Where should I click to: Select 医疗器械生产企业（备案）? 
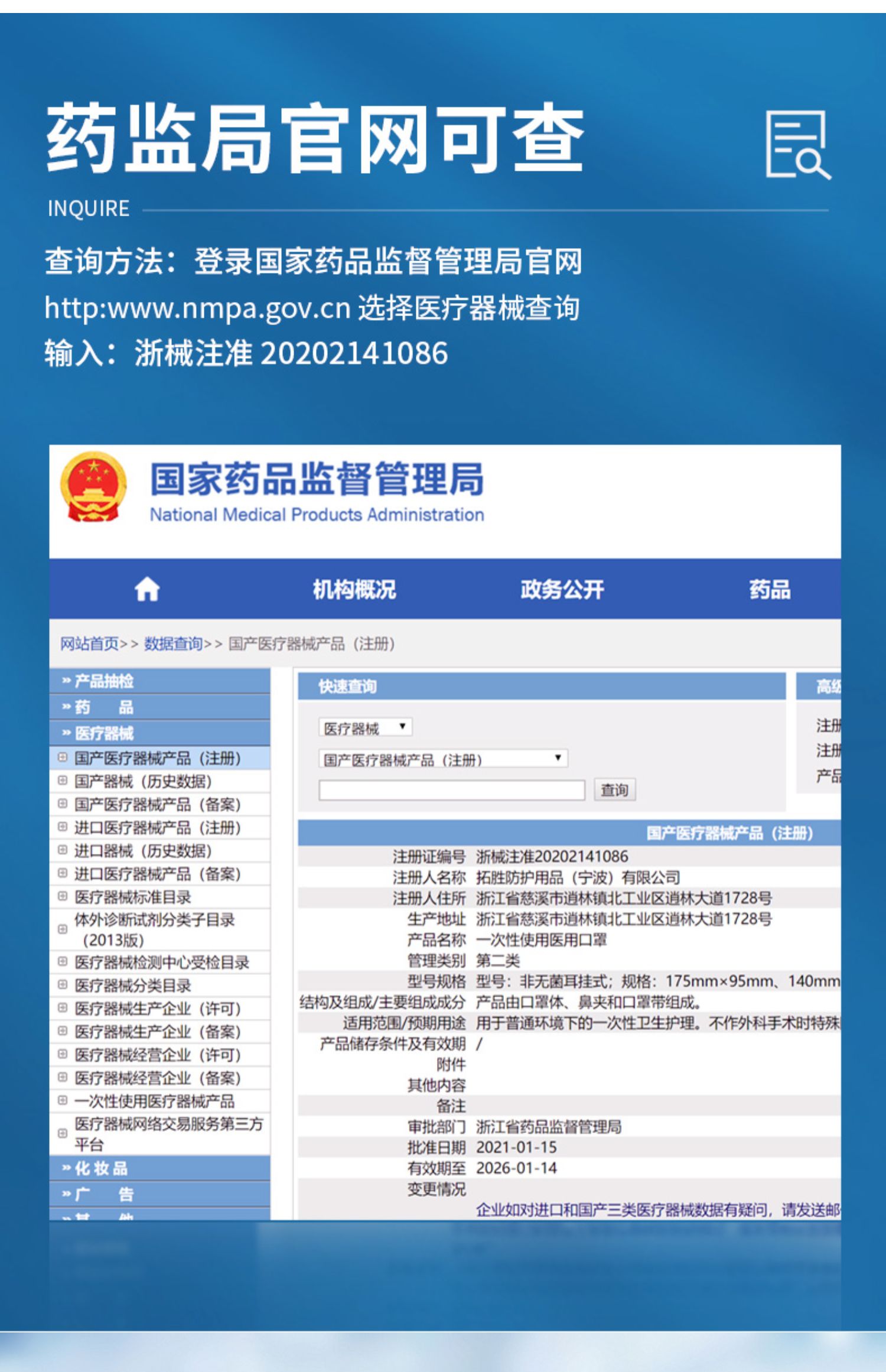pos(159,1032)
